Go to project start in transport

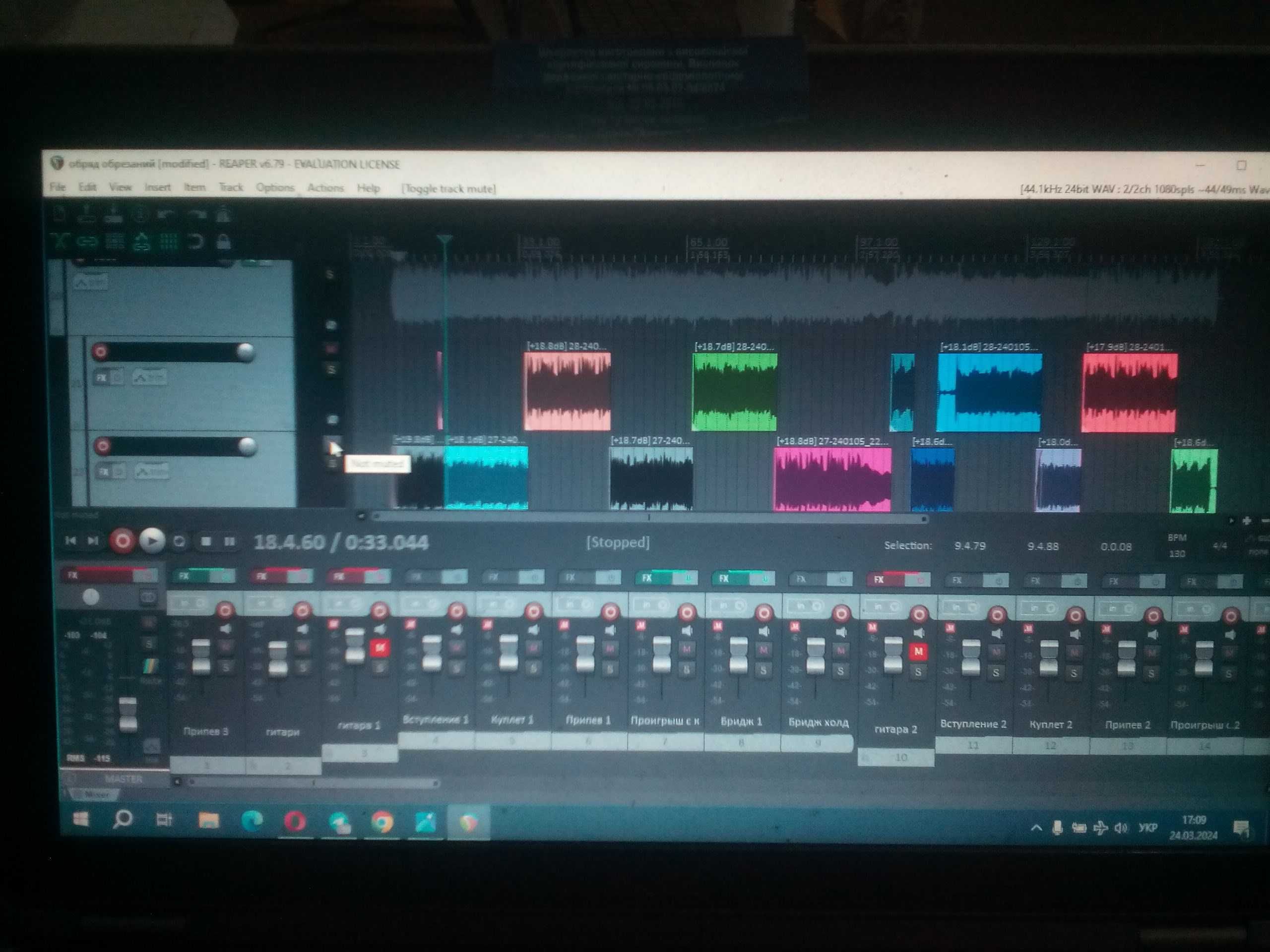point(70,540)
